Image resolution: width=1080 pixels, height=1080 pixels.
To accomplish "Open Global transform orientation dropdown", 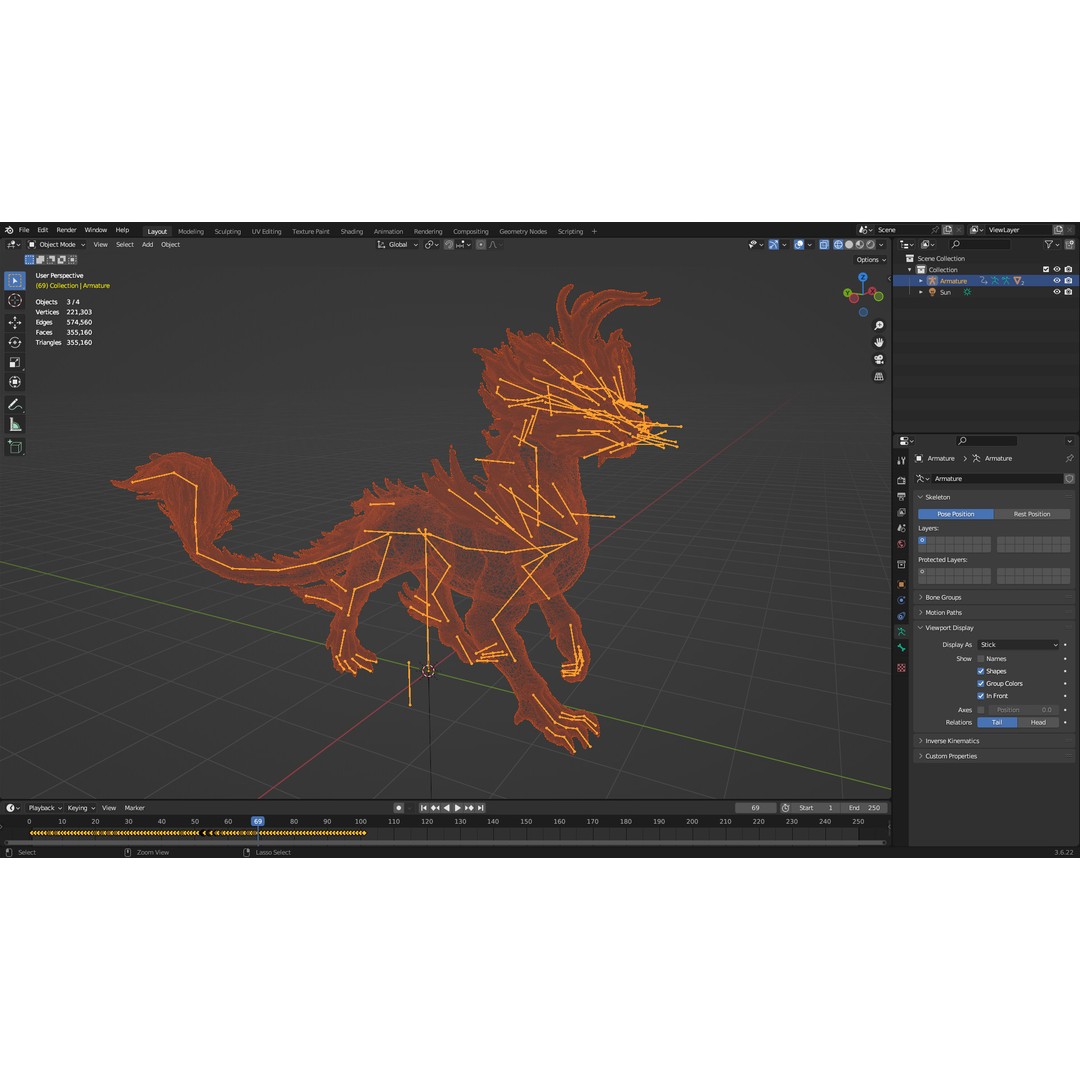I will 397,245.
